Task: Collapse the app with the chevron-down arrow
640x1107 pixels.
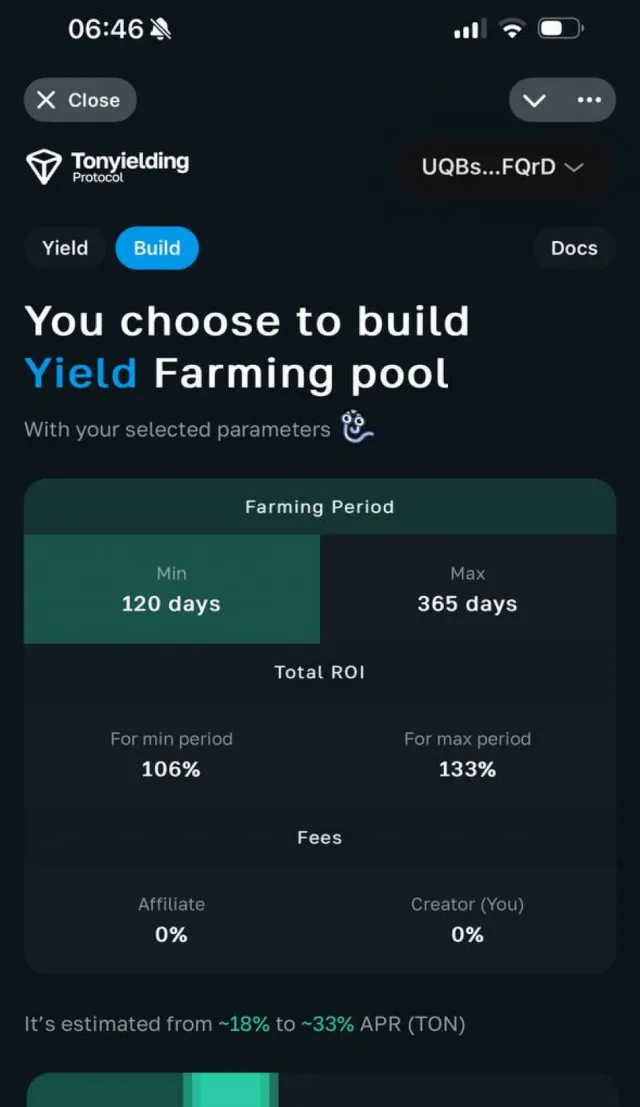Action: coord(534,100)
